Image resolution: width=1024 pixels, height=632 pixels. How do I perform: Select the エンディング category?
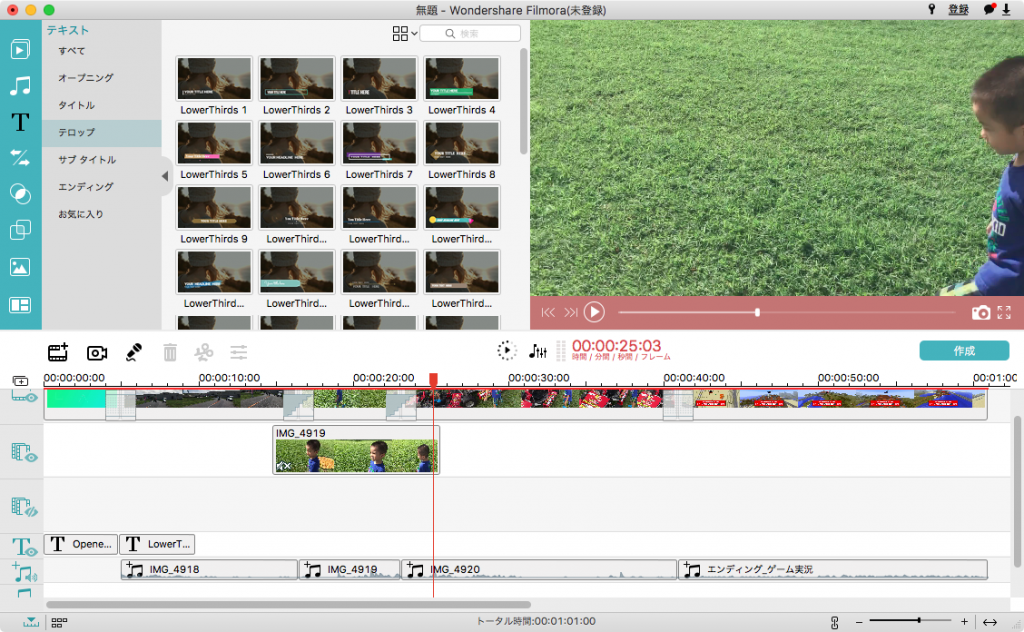coord(85,187)
